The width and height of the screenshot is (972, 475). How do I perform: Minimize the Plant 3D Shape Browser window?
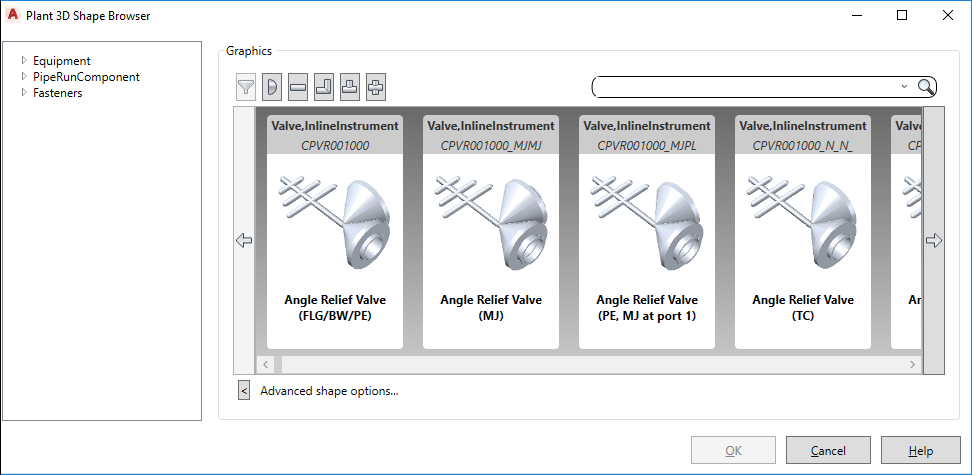(x=857, y=16)
